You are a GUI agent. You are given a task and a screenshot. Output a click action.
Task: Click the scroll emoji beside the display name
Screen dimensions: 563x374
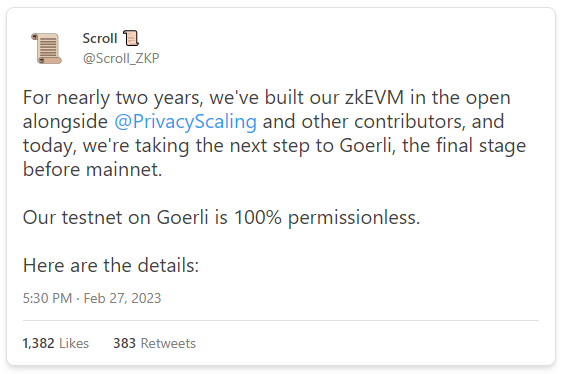131,38
